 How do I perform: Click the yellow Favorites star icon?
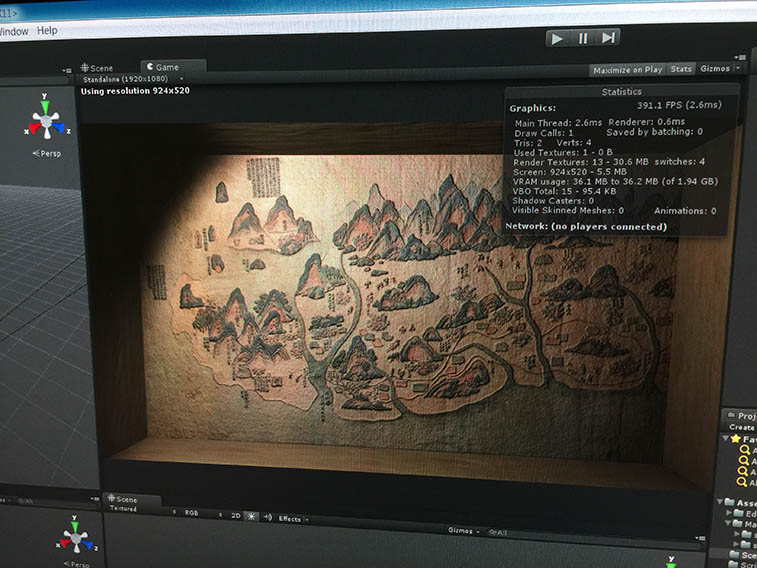(x=735, y=439)
